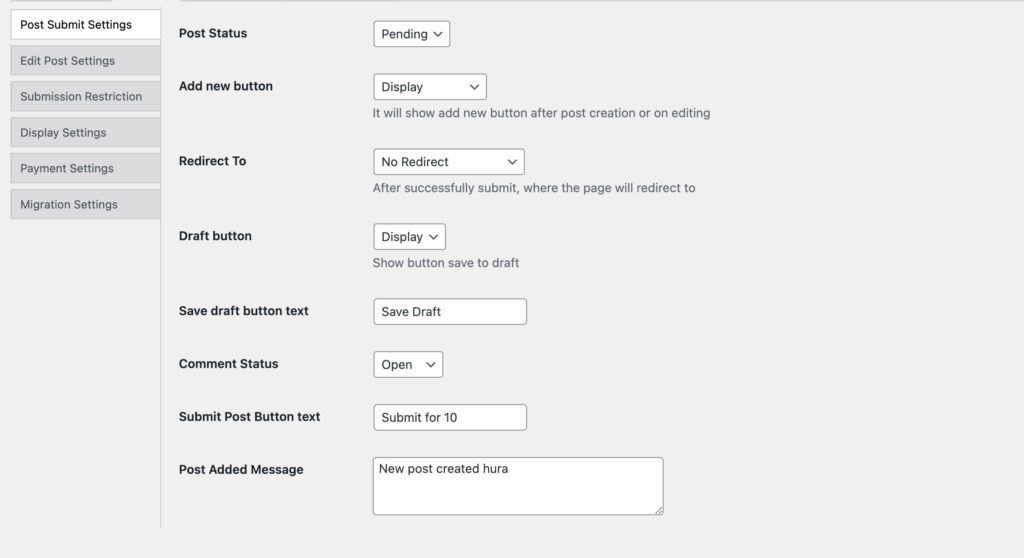This screenshot has width=1024, height=558.
Task: Click the Post Added Message textarea
Action: coord(517,486)
